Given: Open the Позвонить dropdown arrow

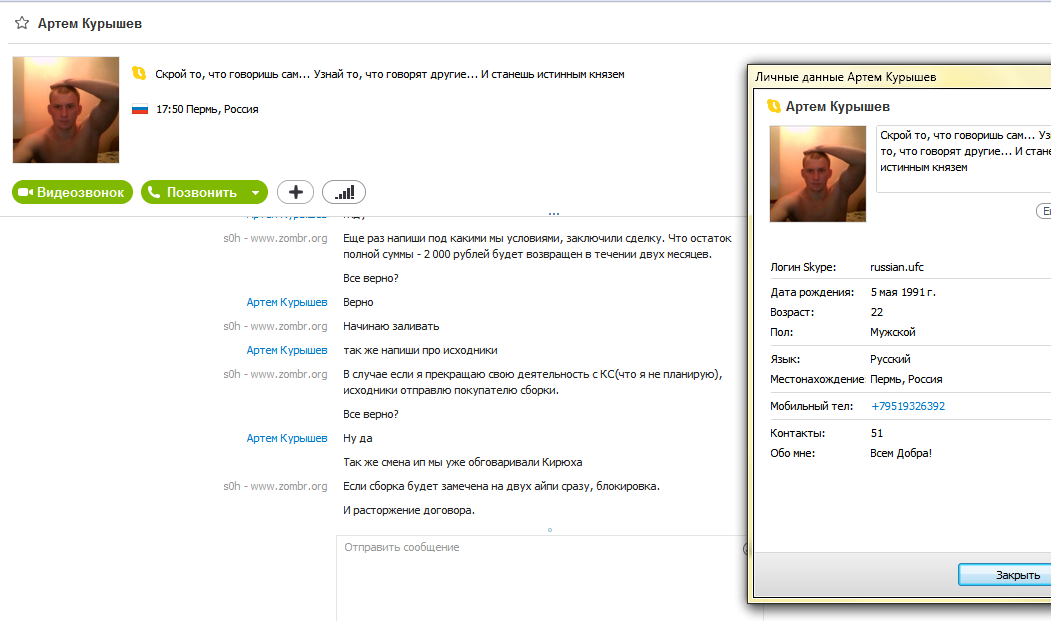Looking at the screenshot, I should tap(256, 193).
